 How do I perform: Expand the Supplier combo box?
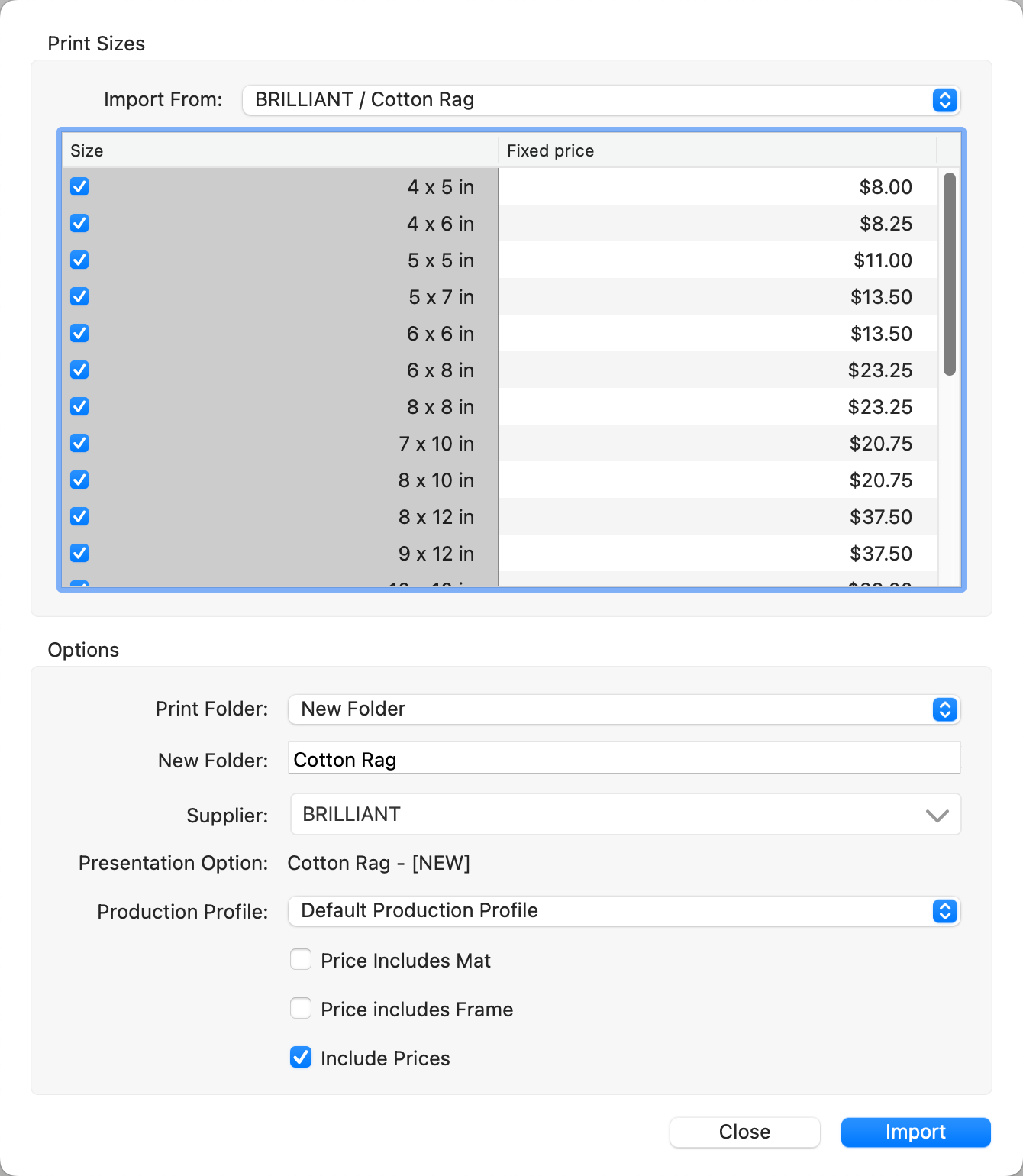tap(937, 815)
